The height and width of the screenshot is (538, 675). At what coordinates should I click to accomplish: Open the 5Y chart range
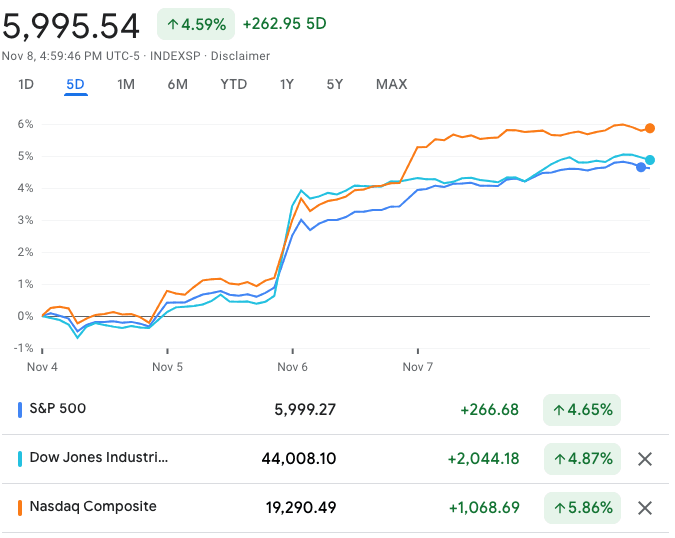tap(335, 84)
